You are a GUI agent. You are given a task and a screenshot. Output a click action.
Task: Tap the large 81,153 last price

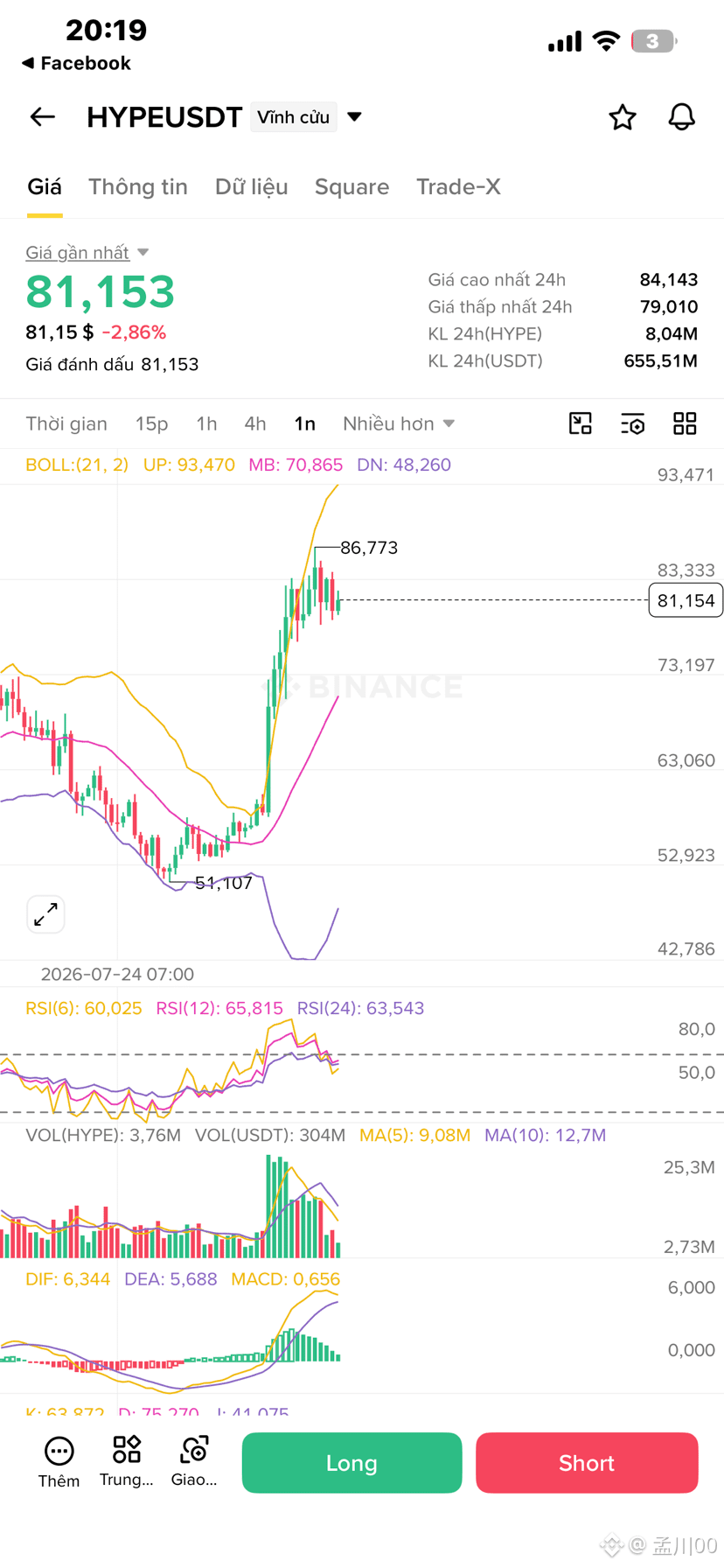tap(101, 291)
